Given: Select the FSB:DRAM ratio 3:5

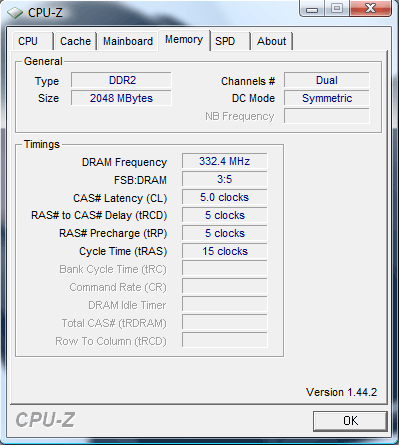Looking at the screenshot, I should point(225,179).
